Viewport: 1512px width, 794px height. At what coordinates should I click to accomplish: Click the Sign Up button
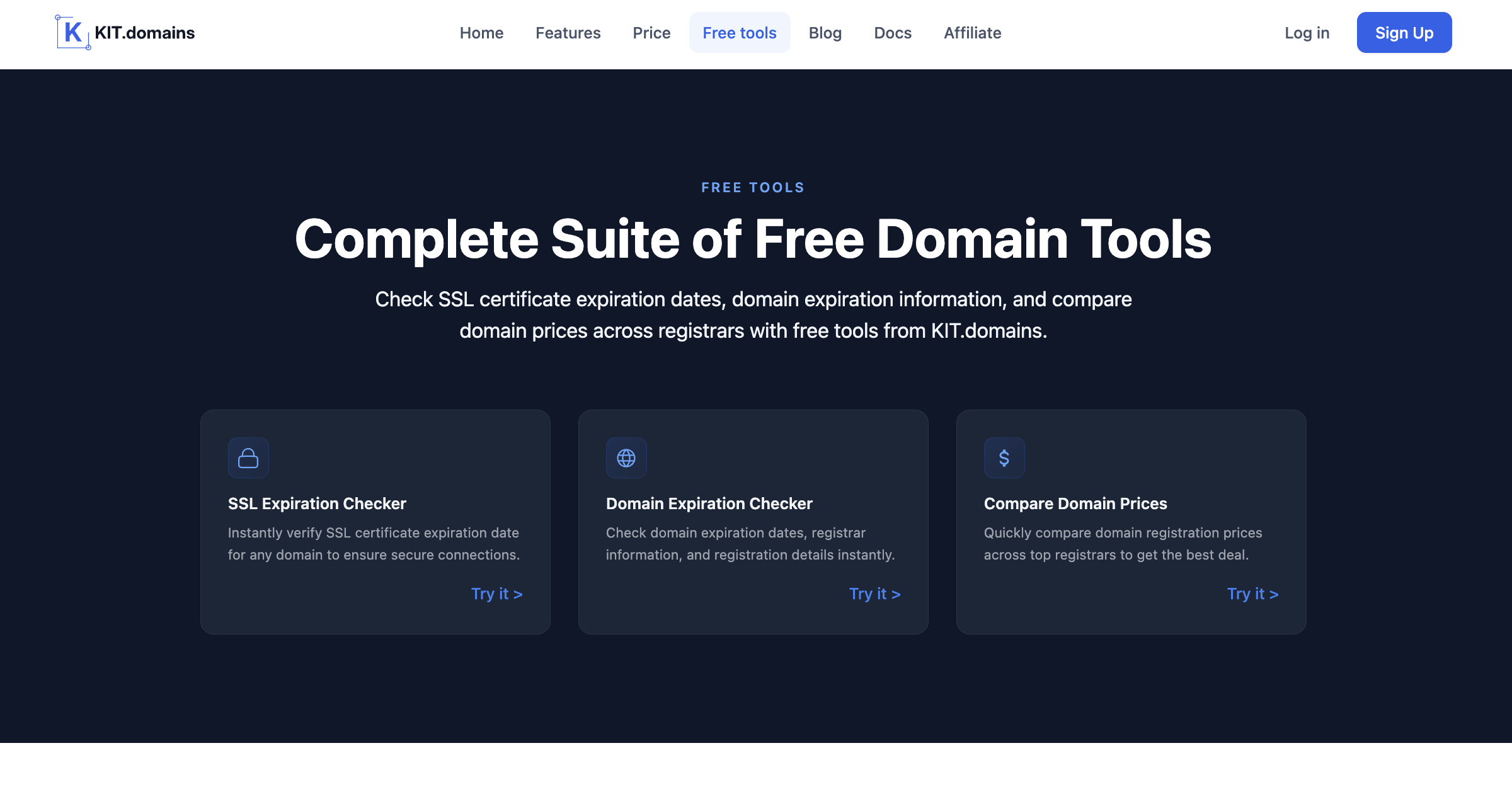1404,33
